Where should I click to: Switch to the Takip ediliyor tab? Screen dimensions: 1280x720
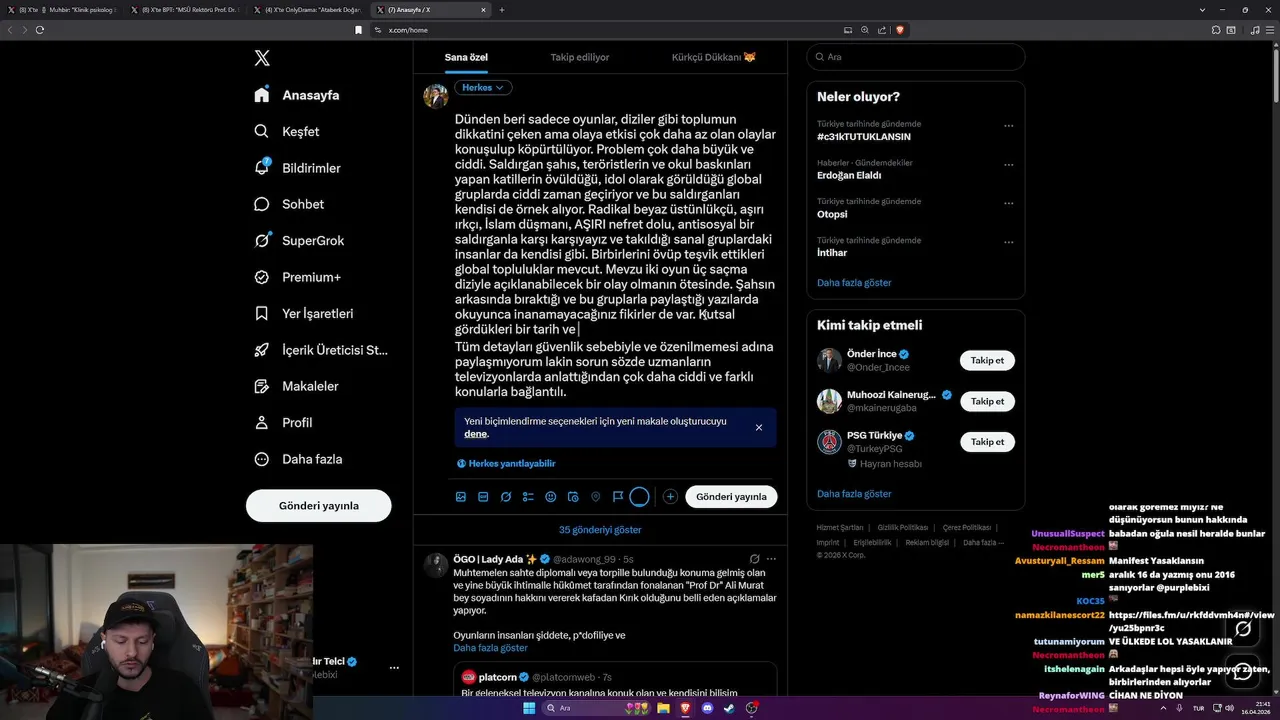pyautogui.click(x=579, y=57)
